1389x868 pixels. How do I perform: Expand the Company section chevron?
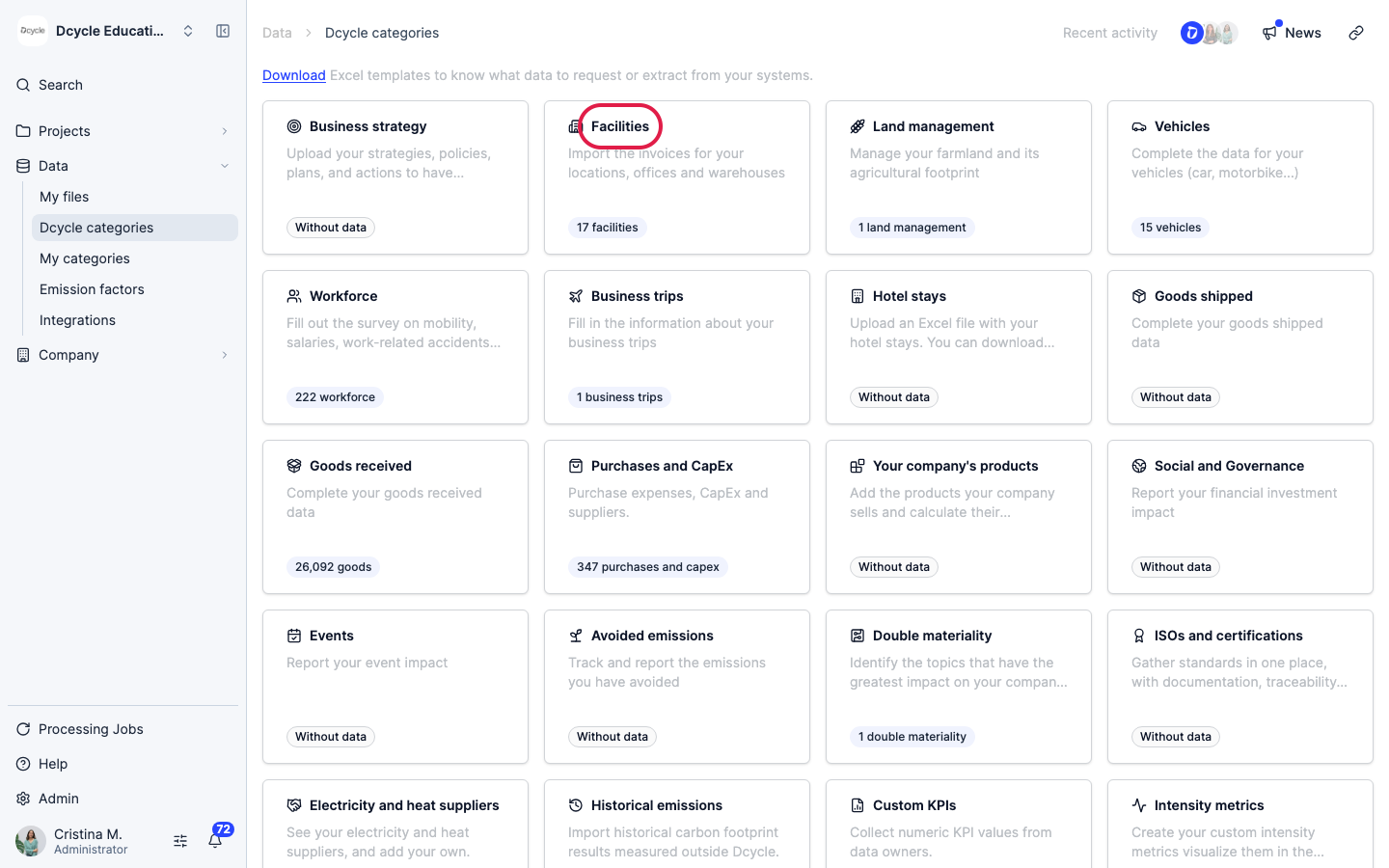(x=225, y=355)
